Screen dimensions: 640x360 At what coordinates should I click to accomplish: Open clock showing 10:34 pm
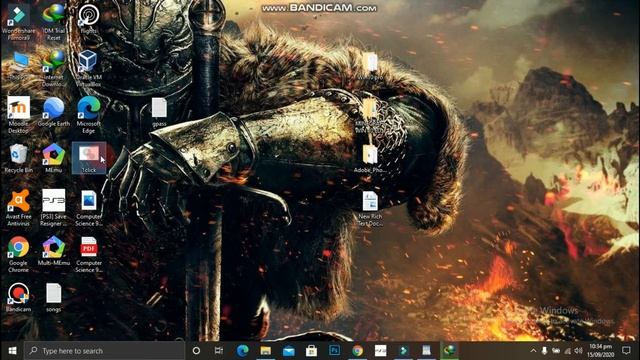pos(600,351)
